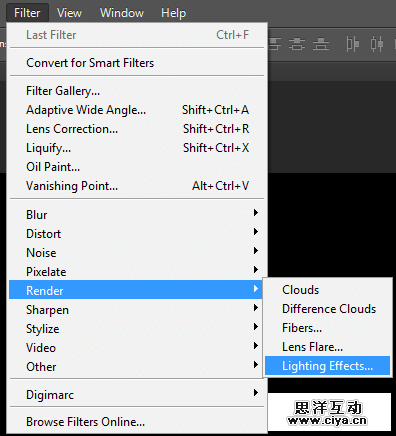This screenshot has height=436, width=396.
Task: Open the Help menu
Action: point(173,13)
